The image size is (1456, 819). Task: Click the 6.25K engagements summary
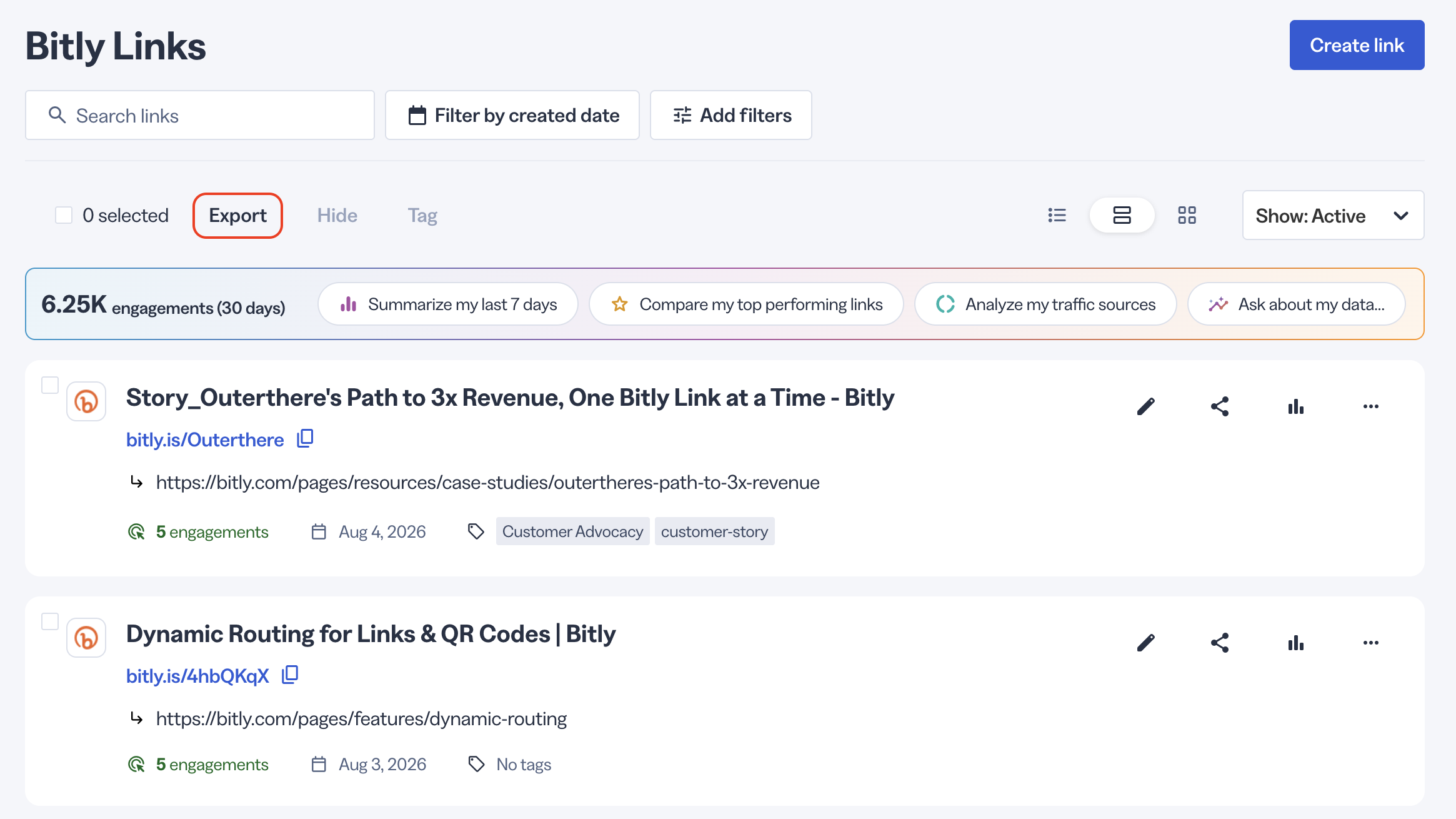point(163,304)
